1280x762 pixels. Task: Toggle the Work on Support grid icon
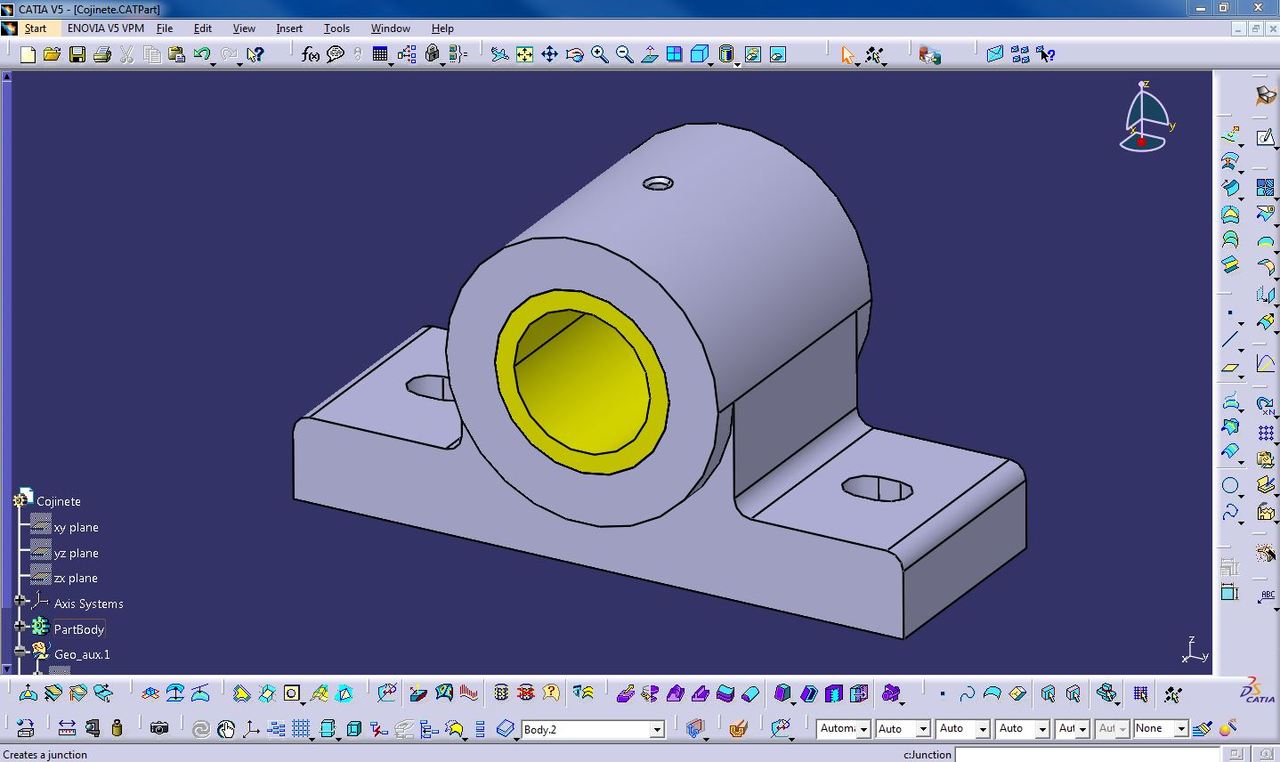pyautogui.click(x=300, y=729)
